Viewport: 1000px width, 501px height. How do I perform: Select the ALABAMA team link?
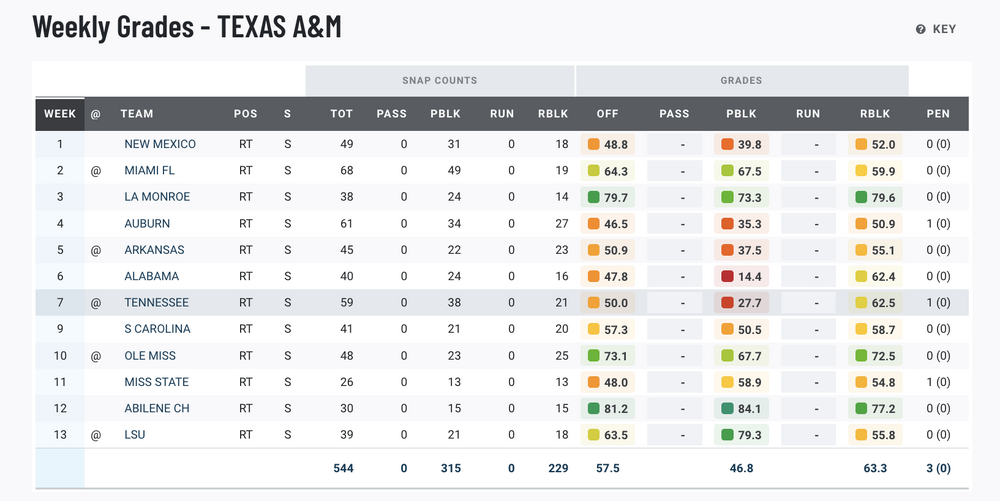tap(152, 276)
